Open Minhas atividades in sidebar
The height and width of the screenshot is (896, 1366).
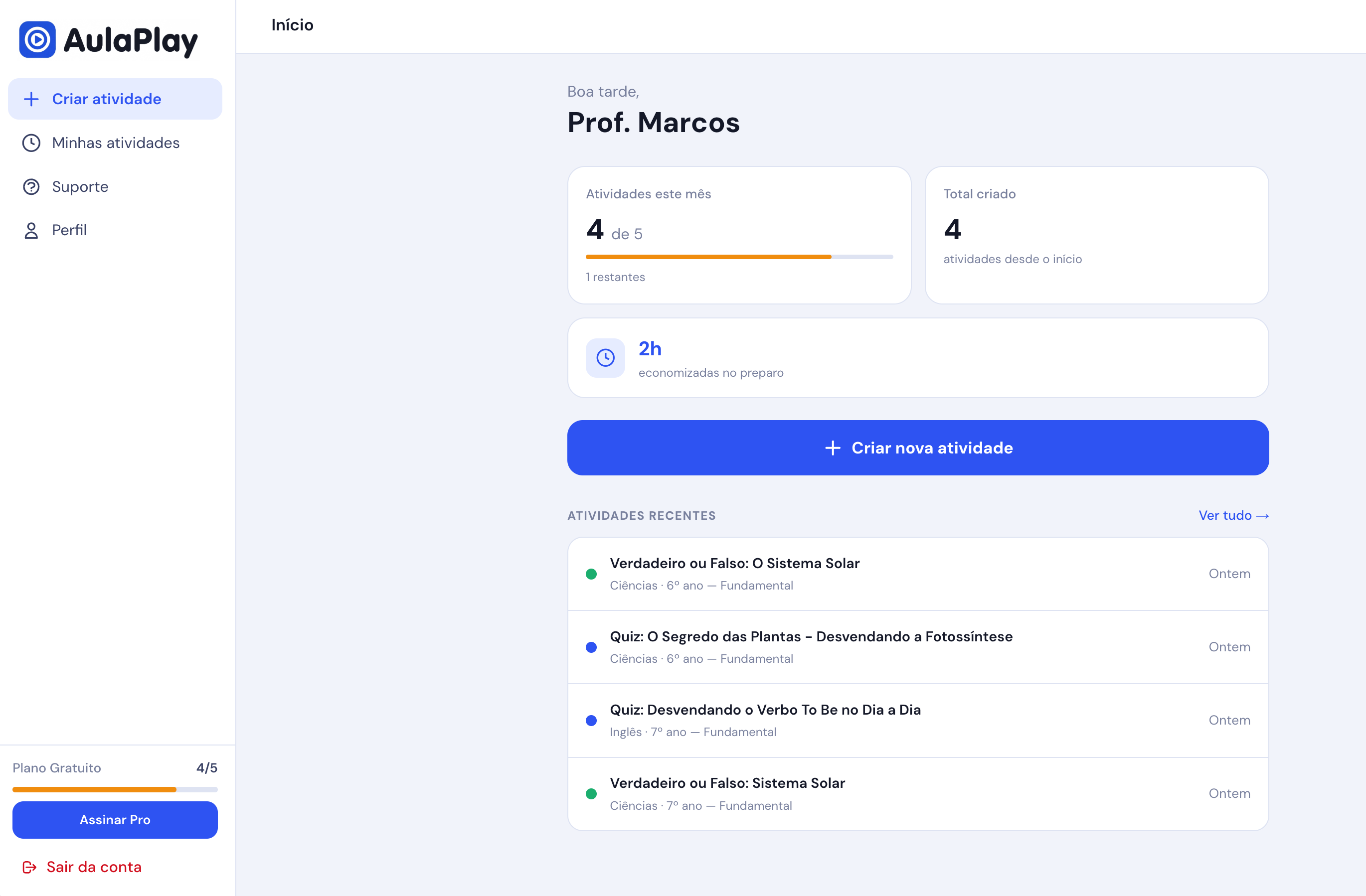point(115,143)
